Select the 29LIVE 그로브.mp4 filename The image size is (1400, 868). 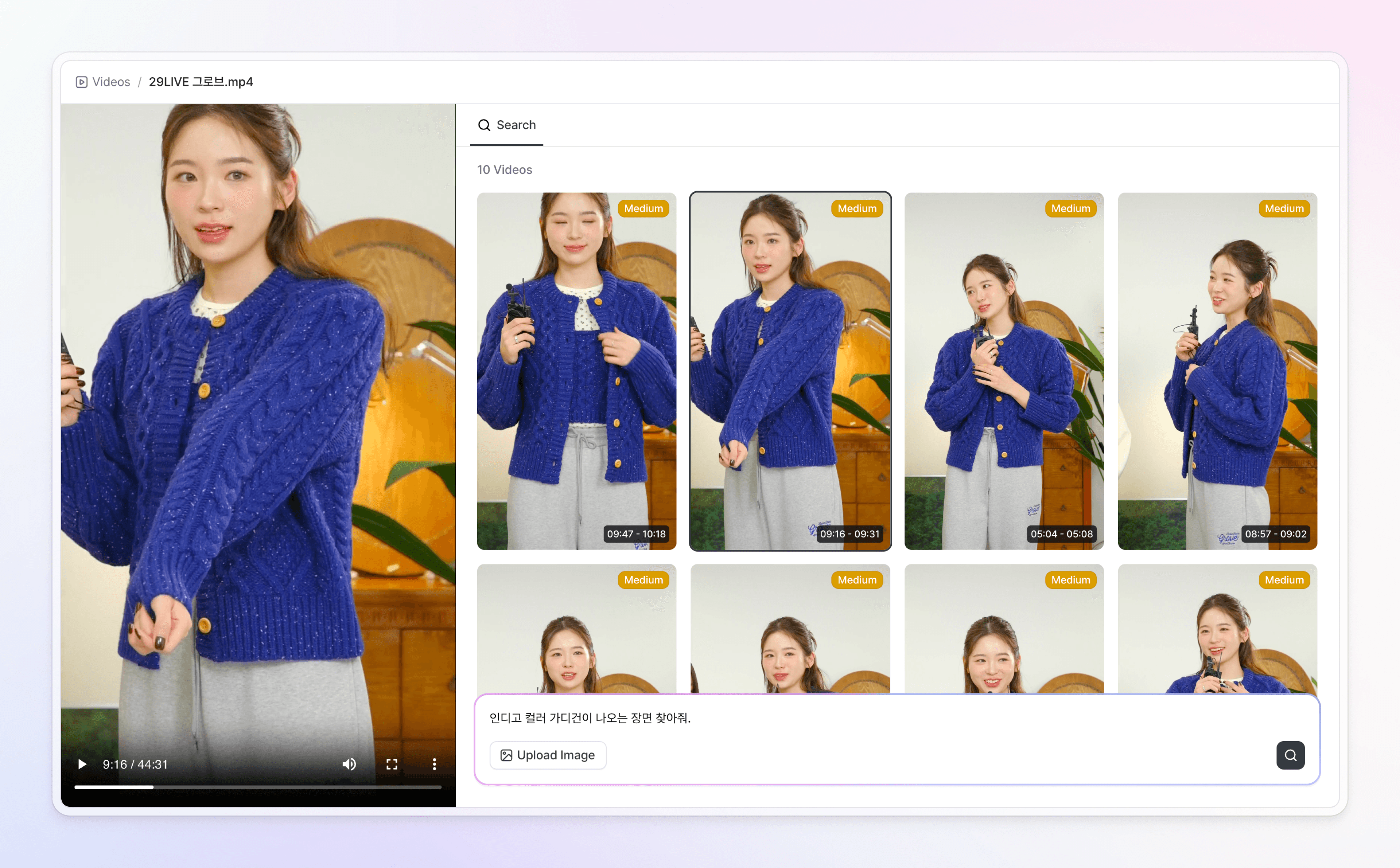(x=201, y=82)
